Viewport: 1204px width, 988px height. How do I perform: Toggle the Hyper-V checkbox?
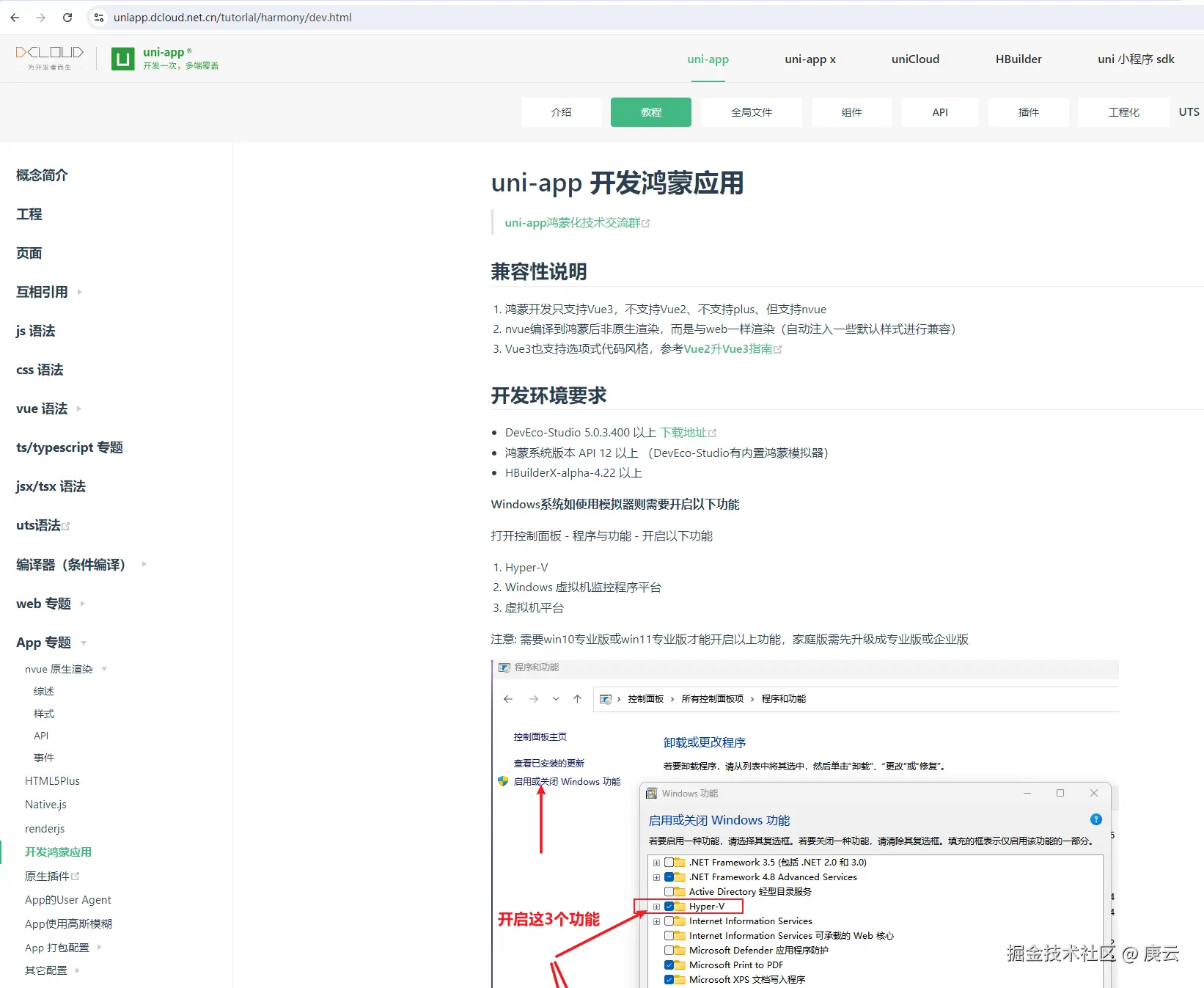click(x=669, y=907)
